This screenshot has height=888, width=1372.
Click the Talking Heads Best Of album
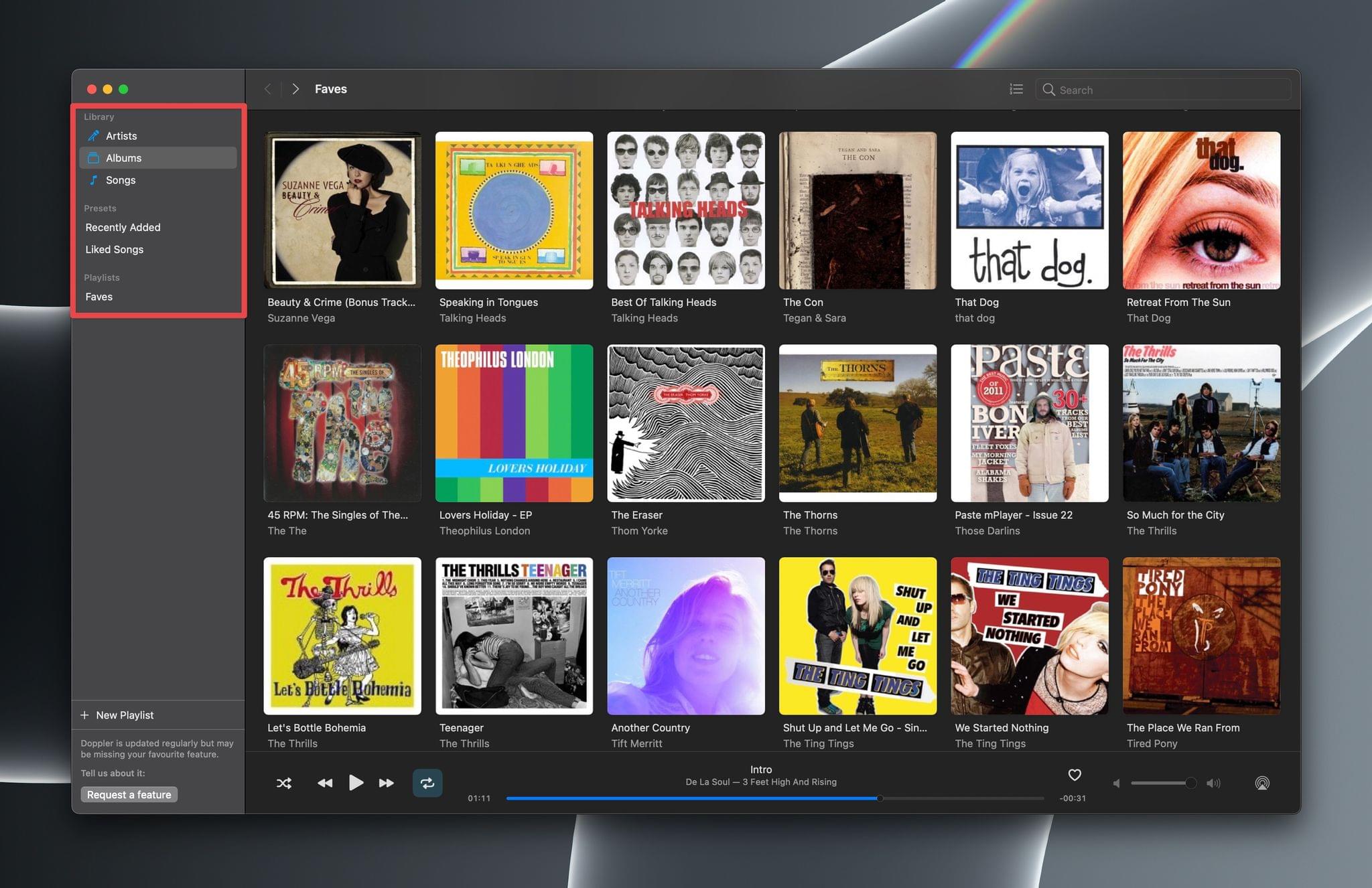click(x=685, y=208)
